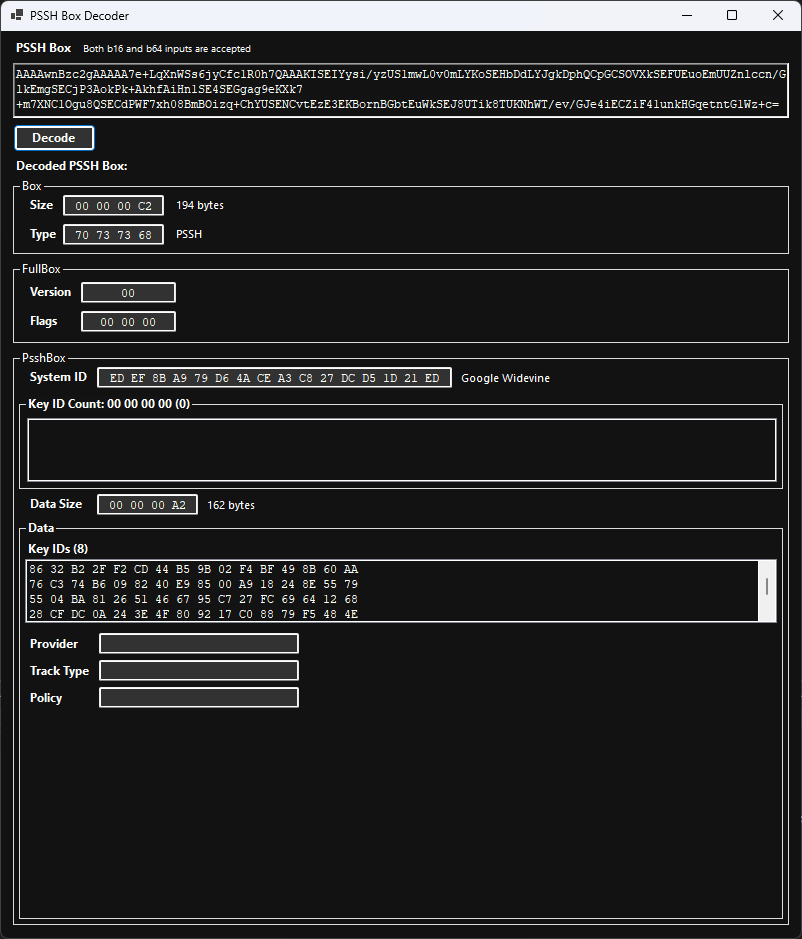Click the "Google Widevine" label
Screen dimensions: 802x939
506,378
